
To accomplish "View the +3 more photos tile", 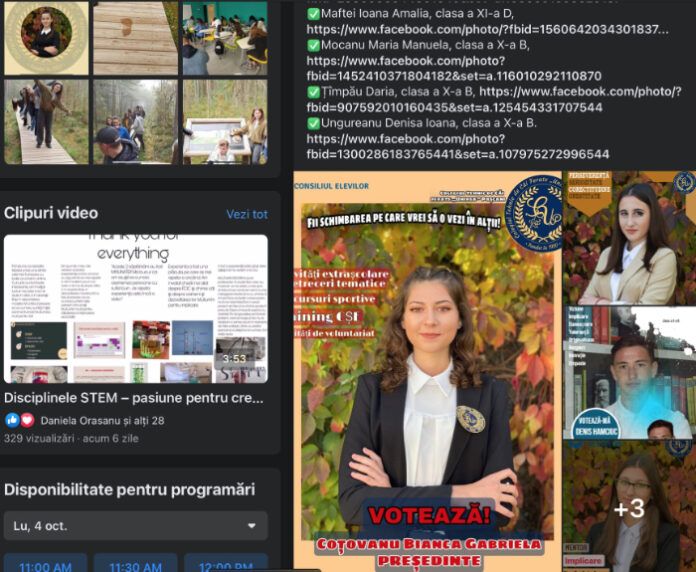I will (x=629, y=507).
